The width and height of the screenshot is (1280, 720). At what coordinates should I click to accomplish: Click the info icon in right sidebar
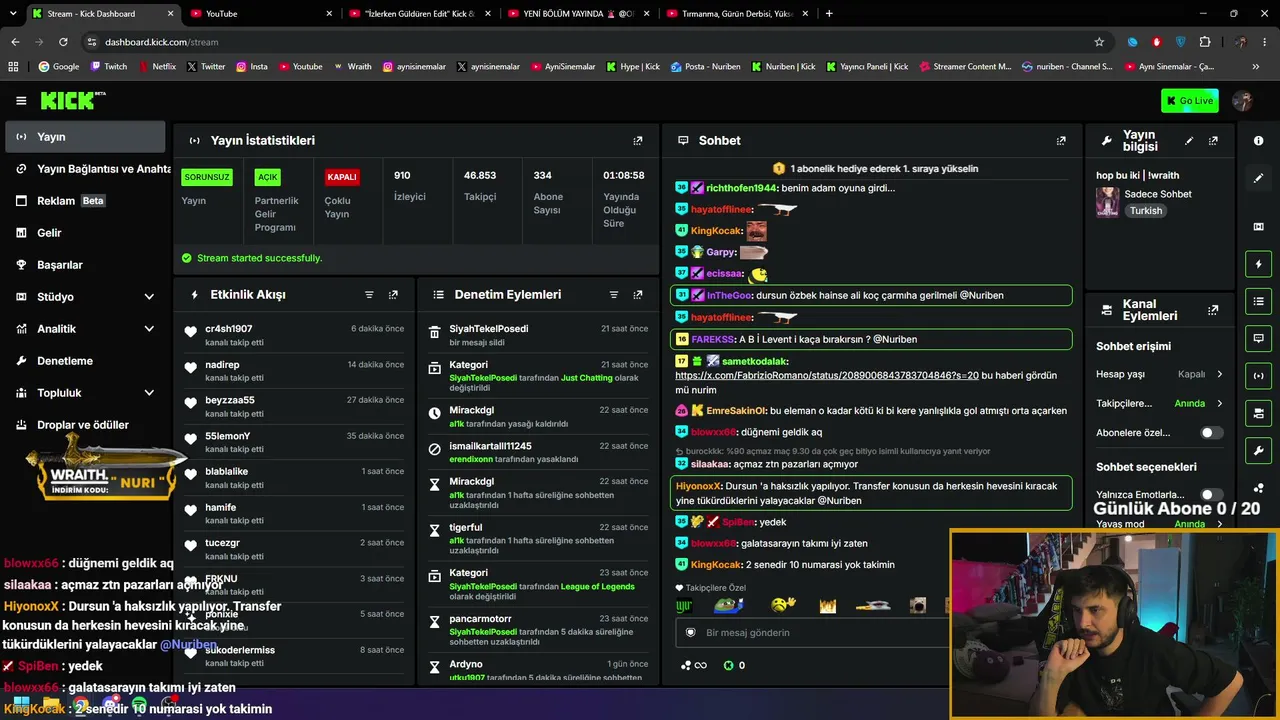click(x=1258, y=141)
